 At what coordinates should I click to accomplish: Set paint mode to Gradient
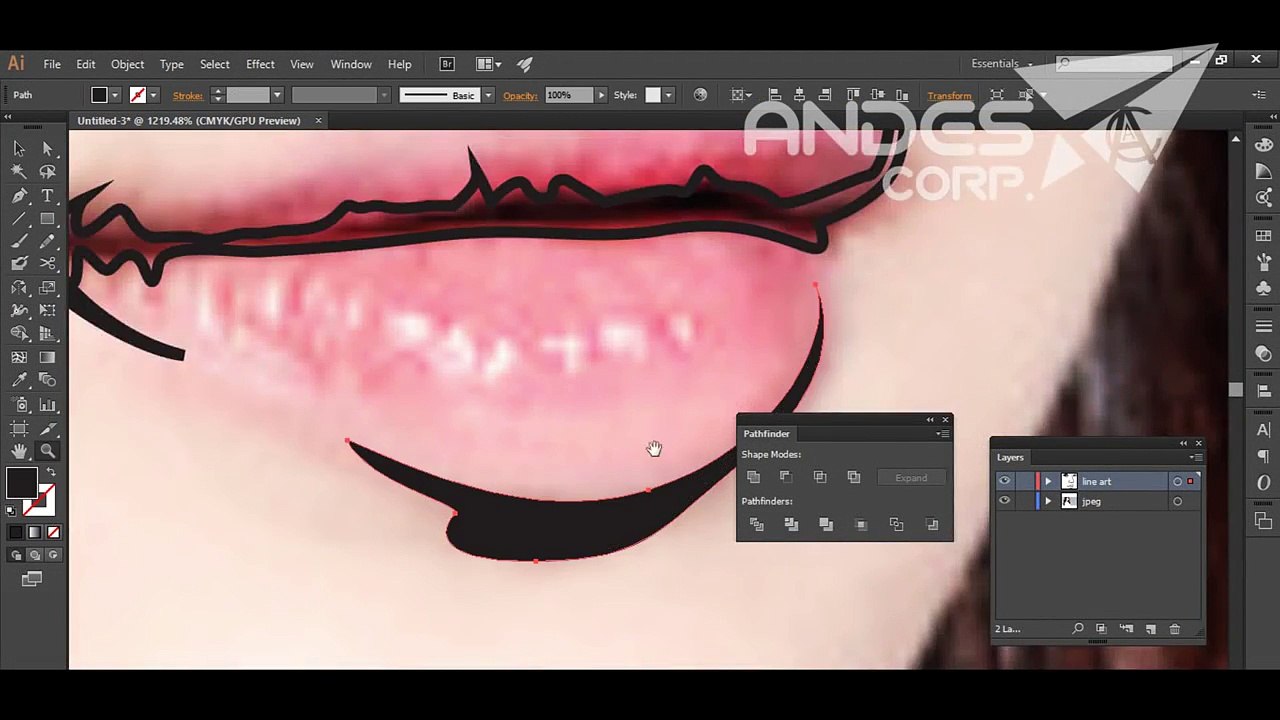coord(35,533)
